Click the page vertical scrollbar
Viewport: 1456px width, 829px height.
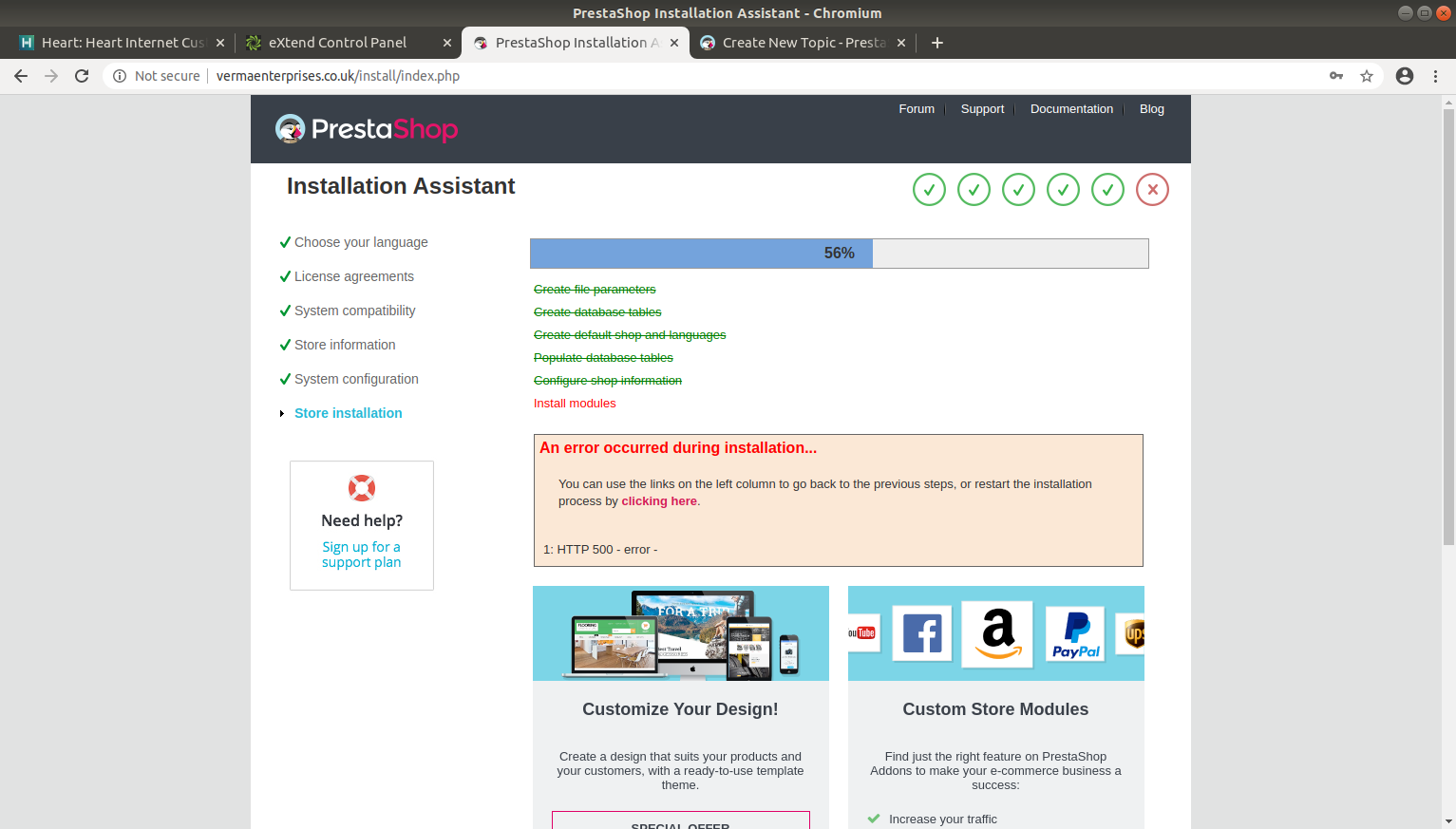(1447, 328)
